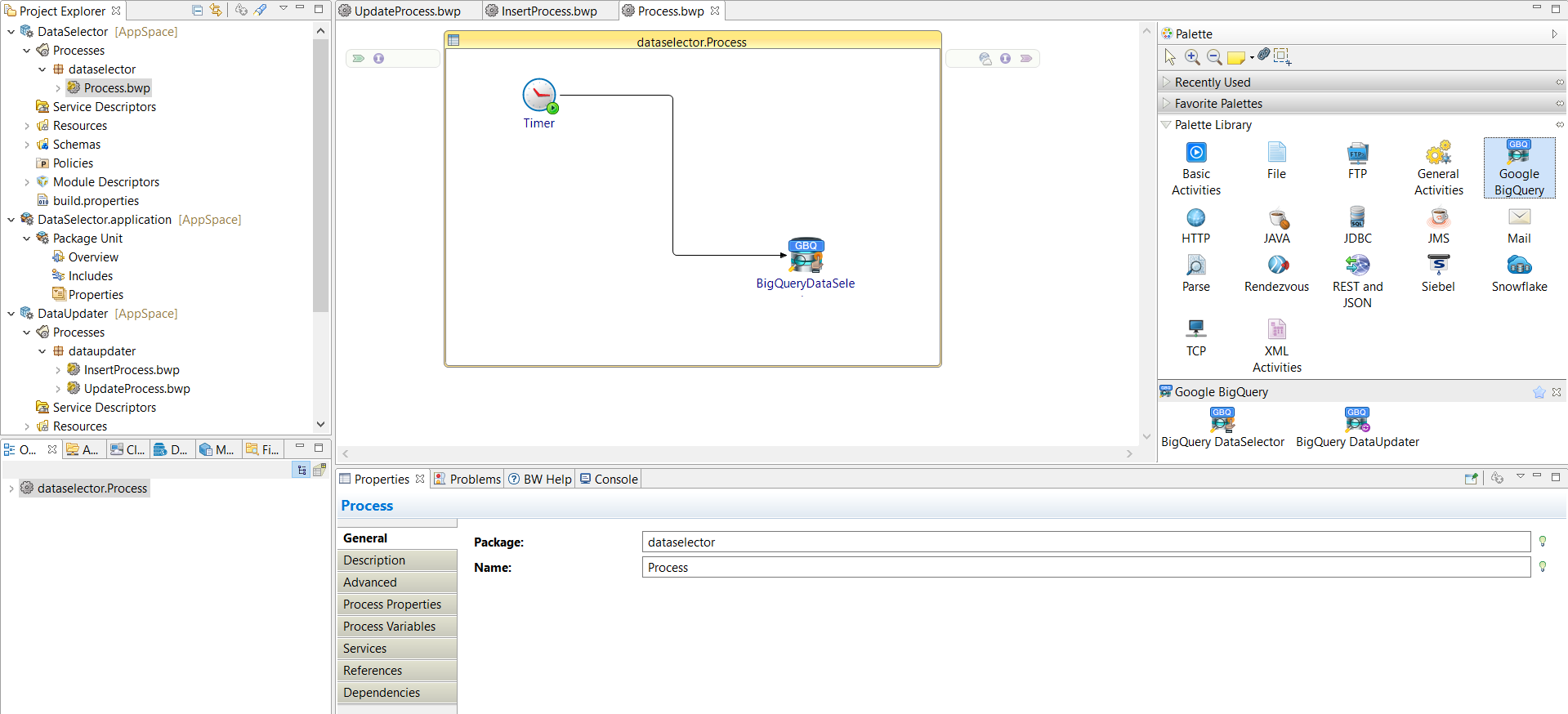This screenshot has width=1568, height=714.
Task: Open XML Activities palette
Action: pyautogui.click(x=1276, y=347)
